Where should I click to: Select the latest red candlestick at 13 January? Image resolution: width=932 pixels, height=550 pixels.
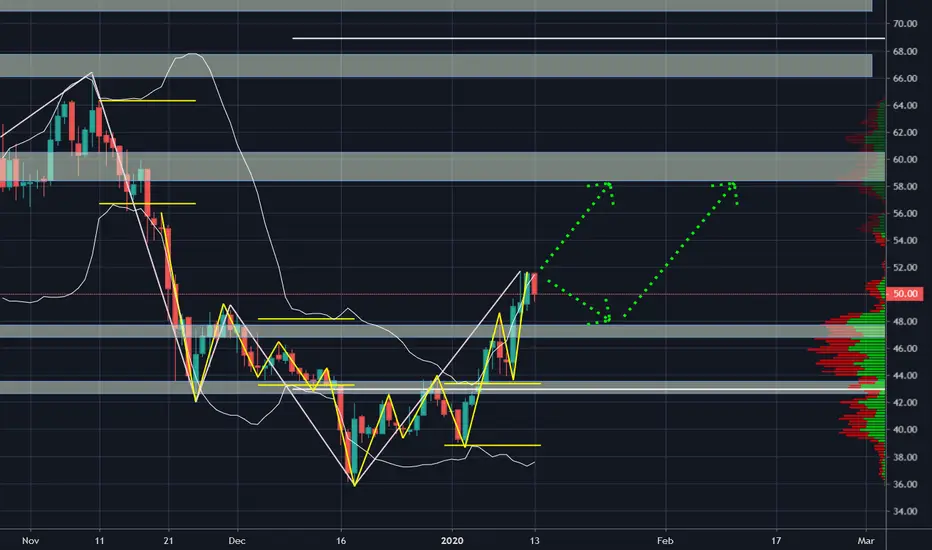pos(535,284)
